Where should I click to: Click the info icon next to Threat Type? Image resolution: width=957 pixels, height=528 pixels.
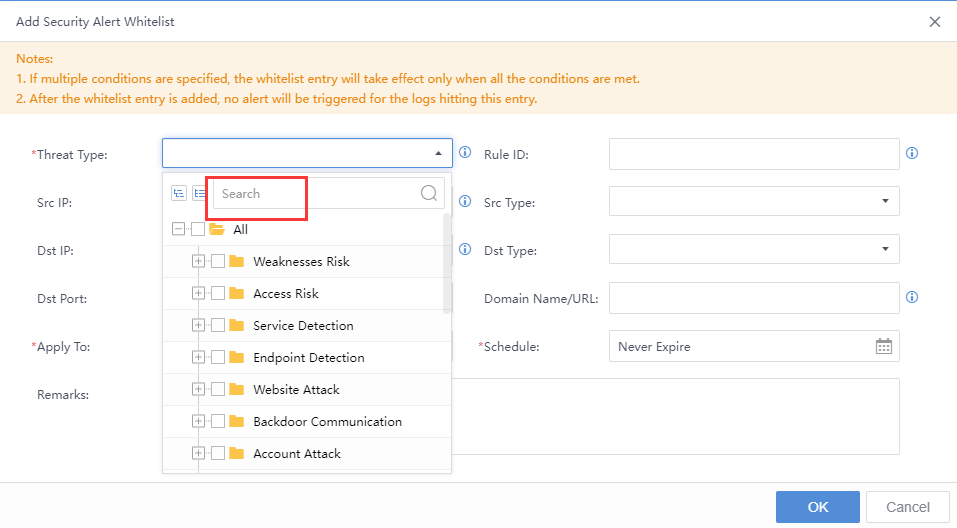pyautogui.click(x=464, y=154)
